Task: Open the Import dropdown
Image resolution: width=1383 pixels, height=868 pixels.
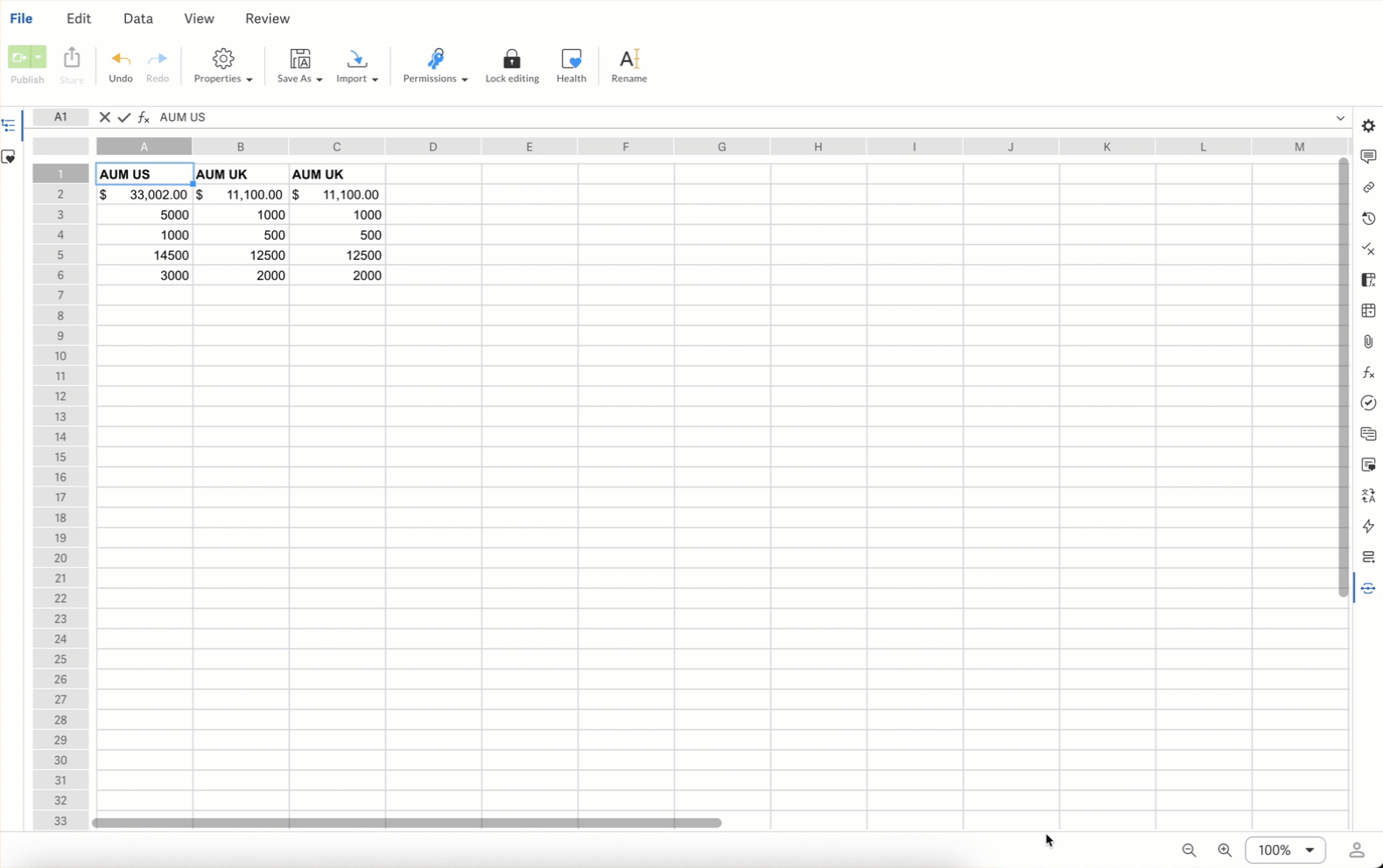Action: 357,66
